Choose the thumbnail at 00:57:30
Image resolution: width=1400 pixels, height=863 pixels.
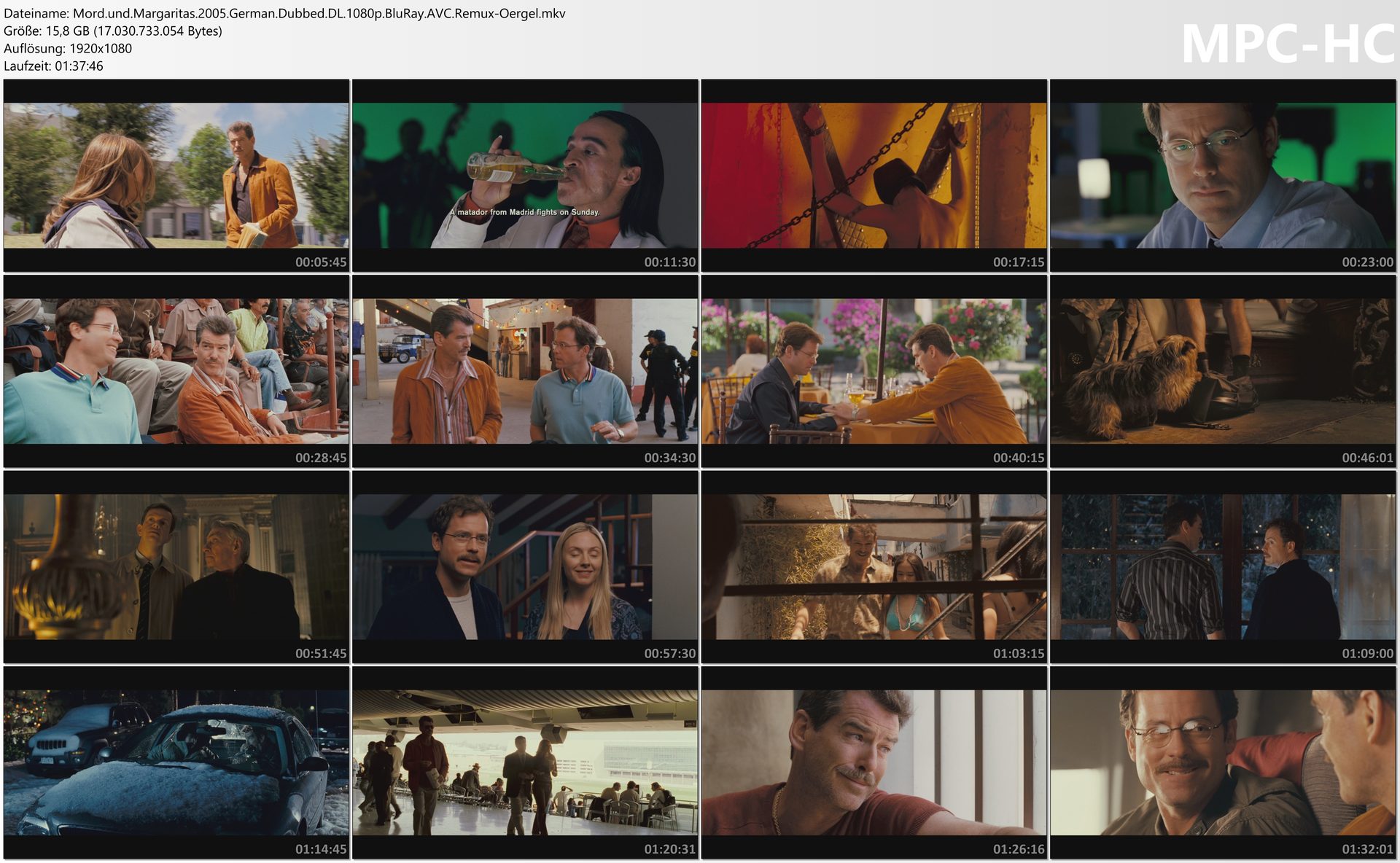click(524, 566)
